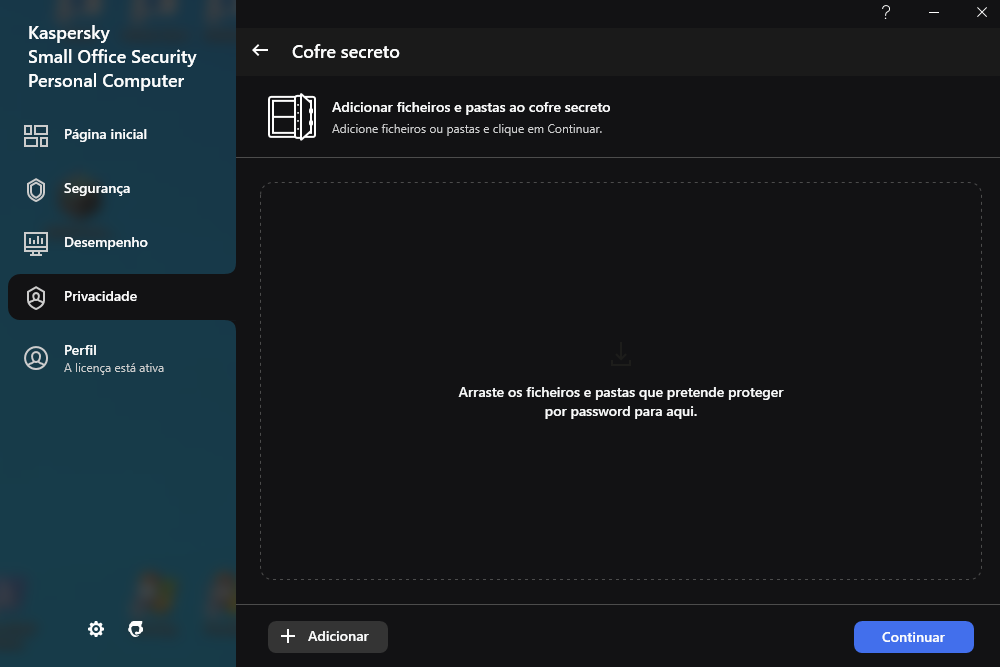
Task: Click the download arrow icon in drop area
Action: 621,354
